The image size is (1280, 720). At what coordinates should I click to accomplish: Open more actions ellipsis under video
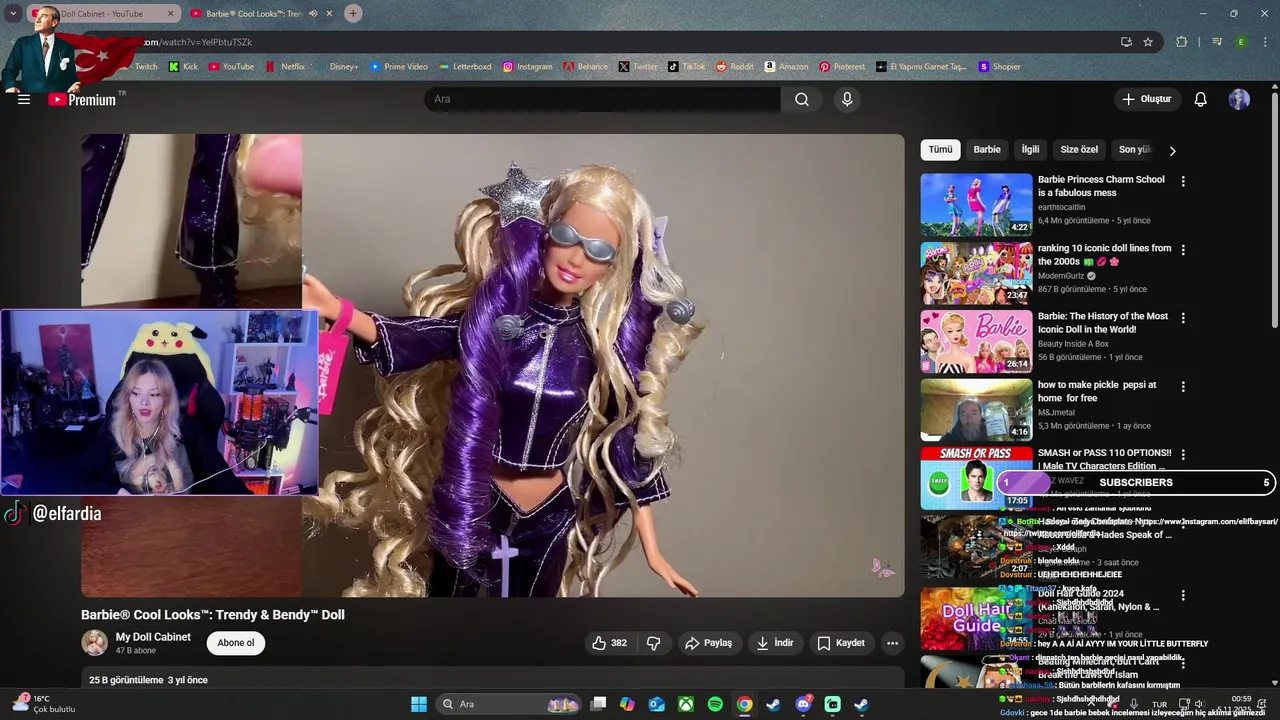(x=892, y=643)
